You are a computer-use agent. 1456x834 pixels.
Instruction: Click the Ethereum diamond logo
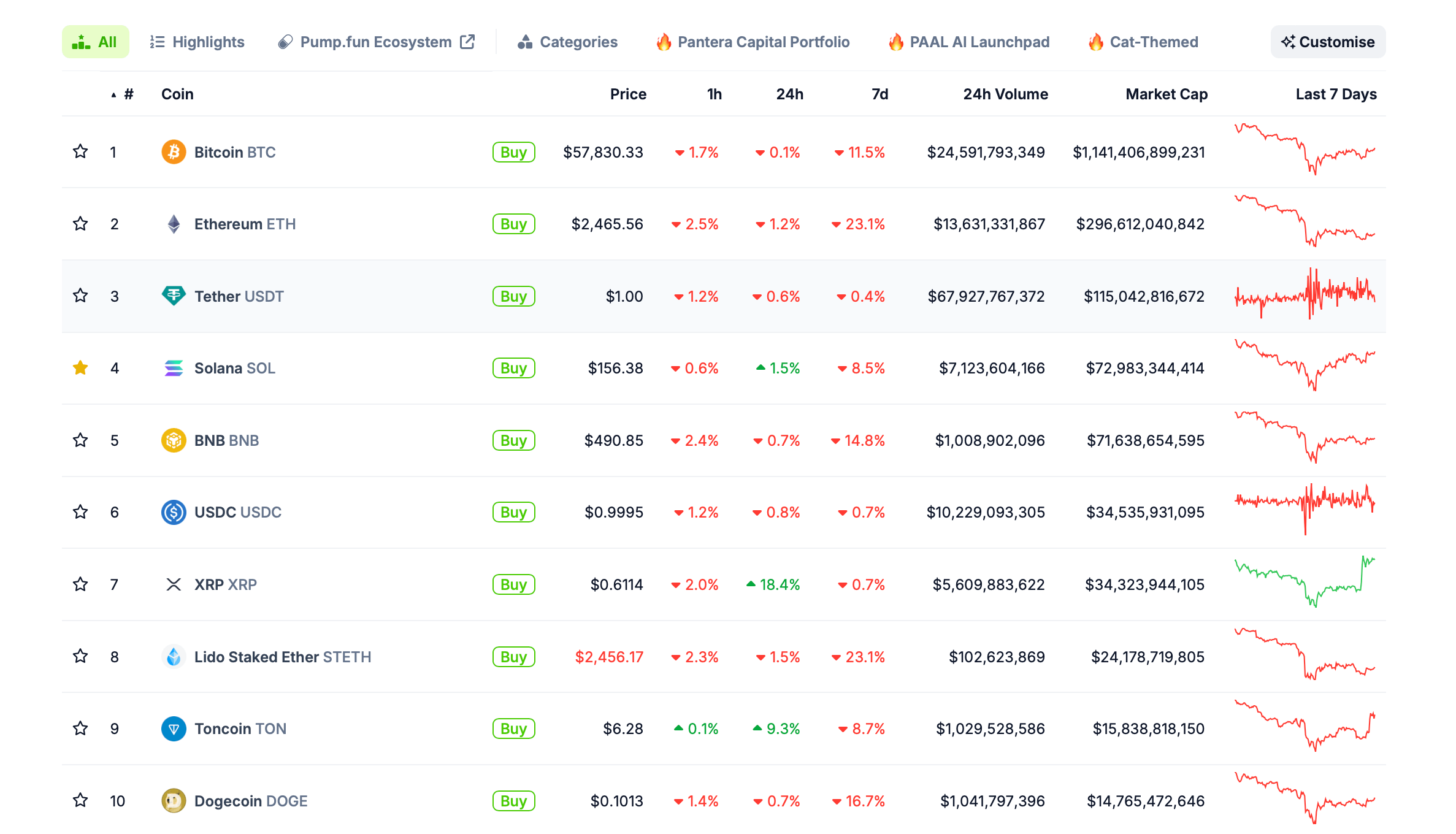[174, 224]
